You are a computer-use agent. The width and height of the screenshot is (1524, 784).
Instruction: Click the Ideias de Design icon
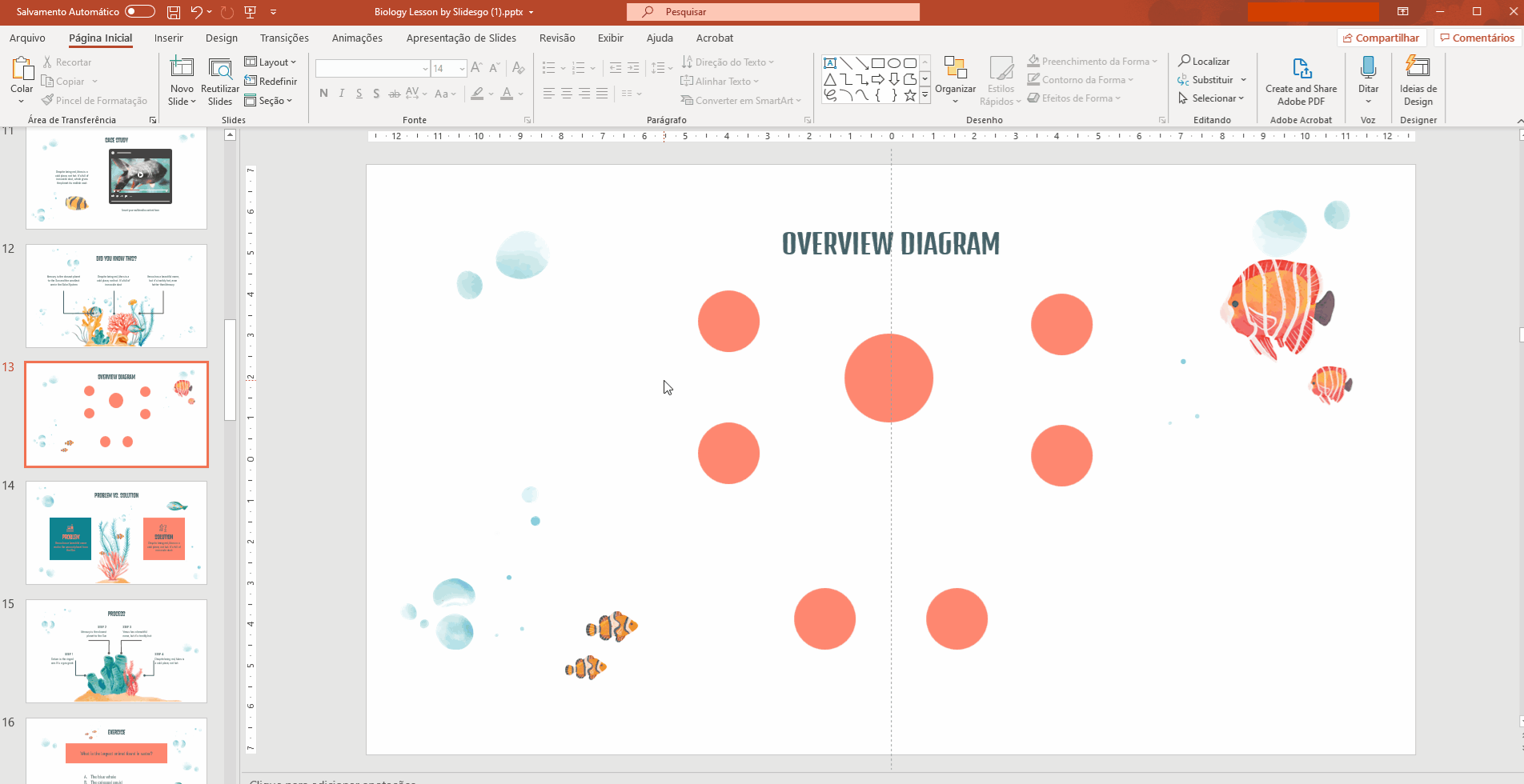coord(1418,67)
